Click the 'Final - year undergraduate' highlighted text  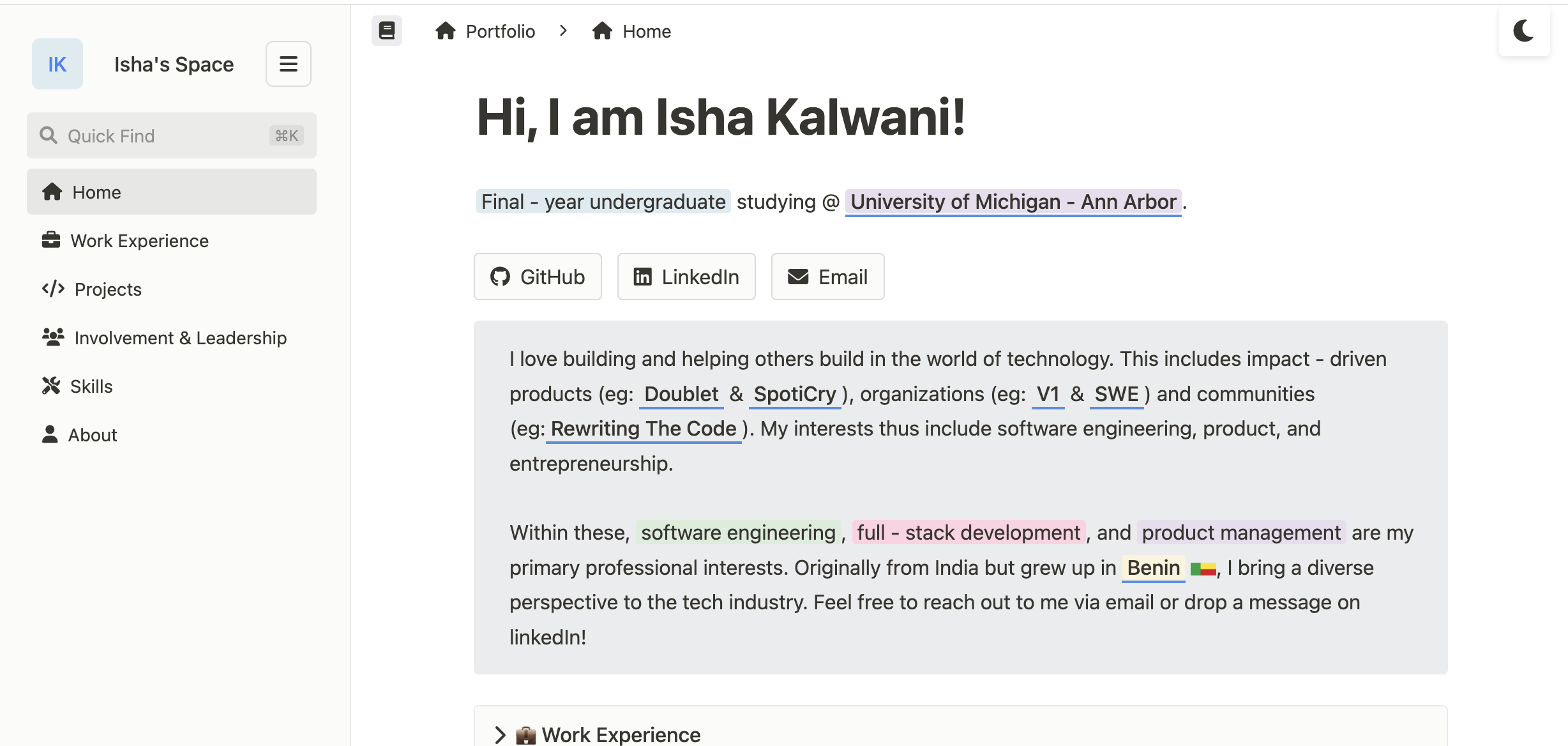[x=603, y=202]
